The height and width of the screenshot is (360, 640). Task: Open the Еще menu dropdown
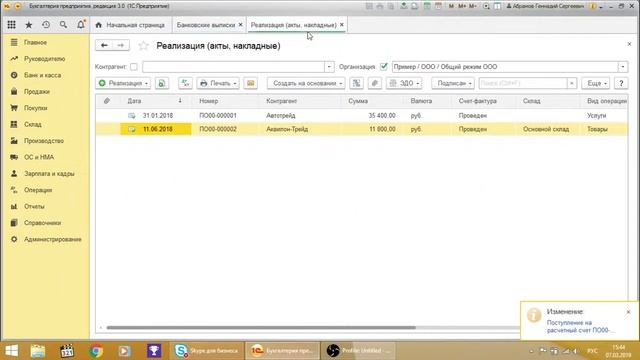coord(596,83)
